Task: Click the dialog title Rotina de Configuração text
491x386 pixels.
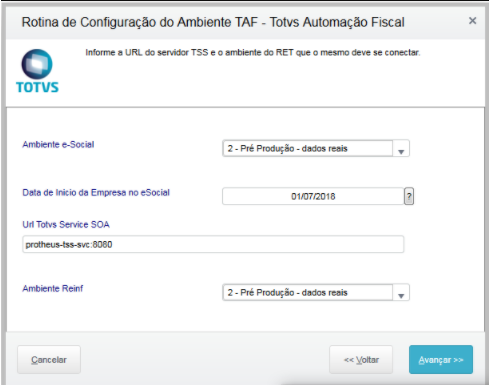Action: [213, 22]
